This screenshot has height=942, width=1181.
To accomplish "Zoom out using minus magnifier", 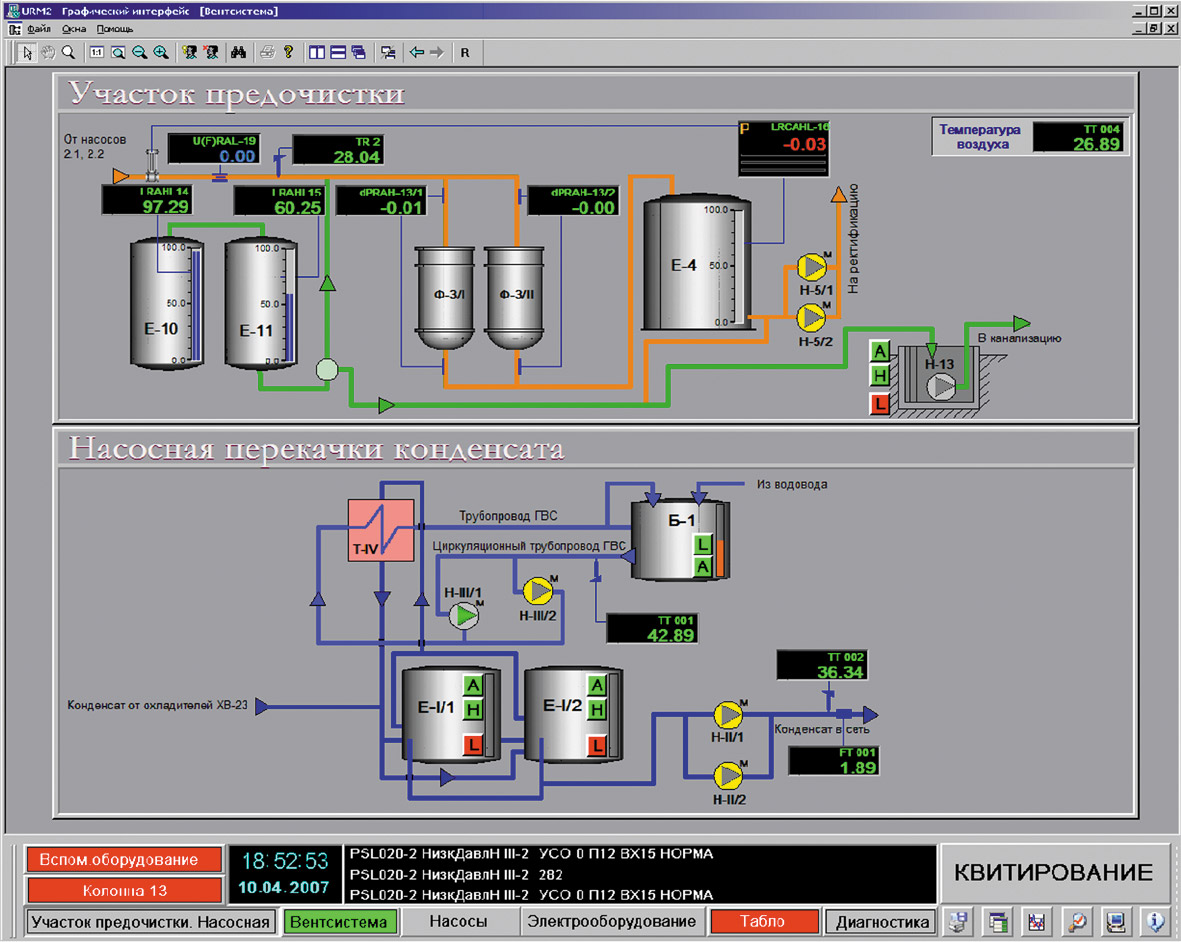I will click(x=139, y=53).
